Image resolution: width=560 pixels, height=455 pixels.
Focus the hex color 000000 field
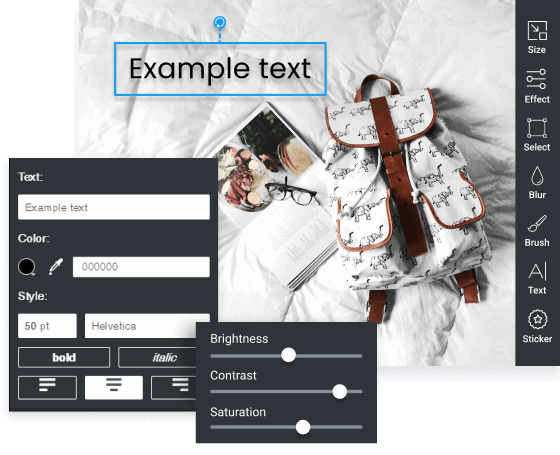pyautogui.click(x=141, y=267)
